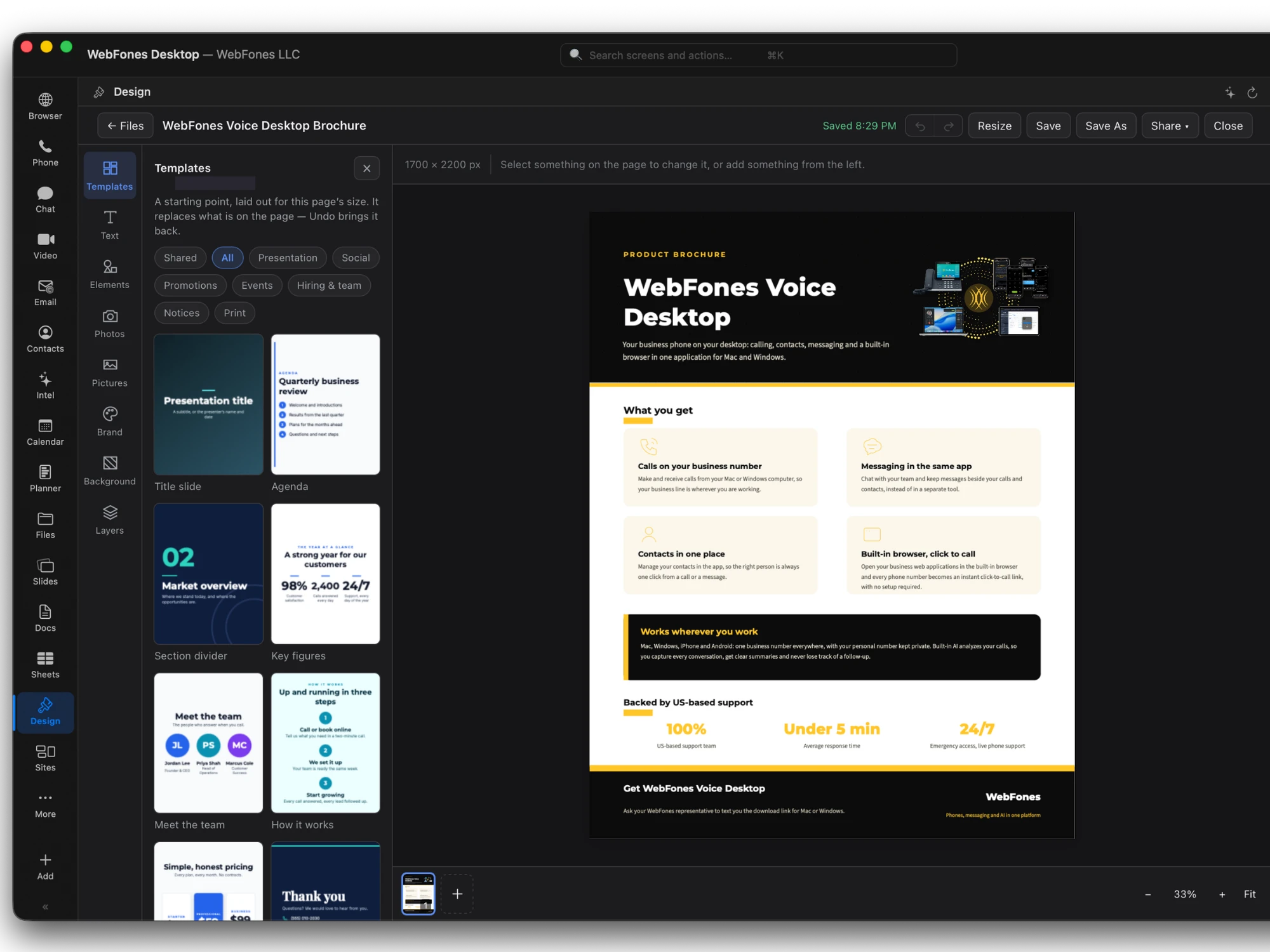
Task: Open Sites in the sidebar
Action: click(x=45, y=758)
